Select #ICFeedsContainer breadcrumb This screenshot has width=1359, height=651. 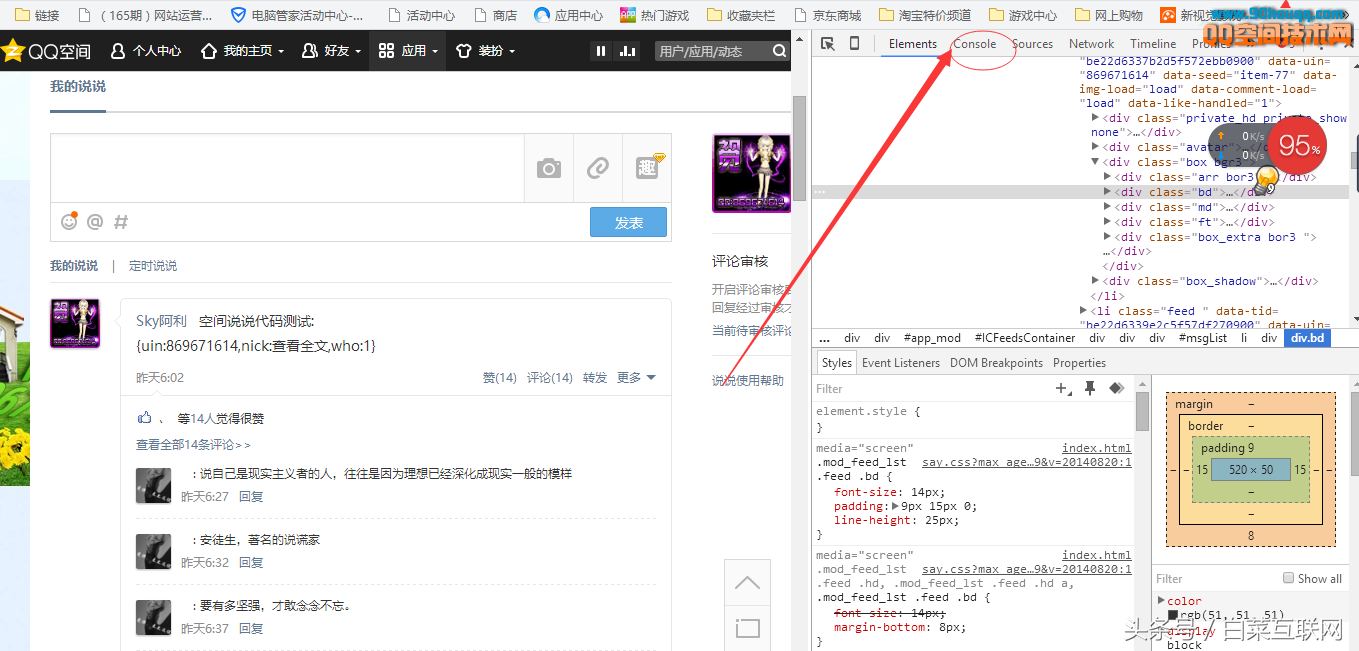click(x=1024, y=338)
